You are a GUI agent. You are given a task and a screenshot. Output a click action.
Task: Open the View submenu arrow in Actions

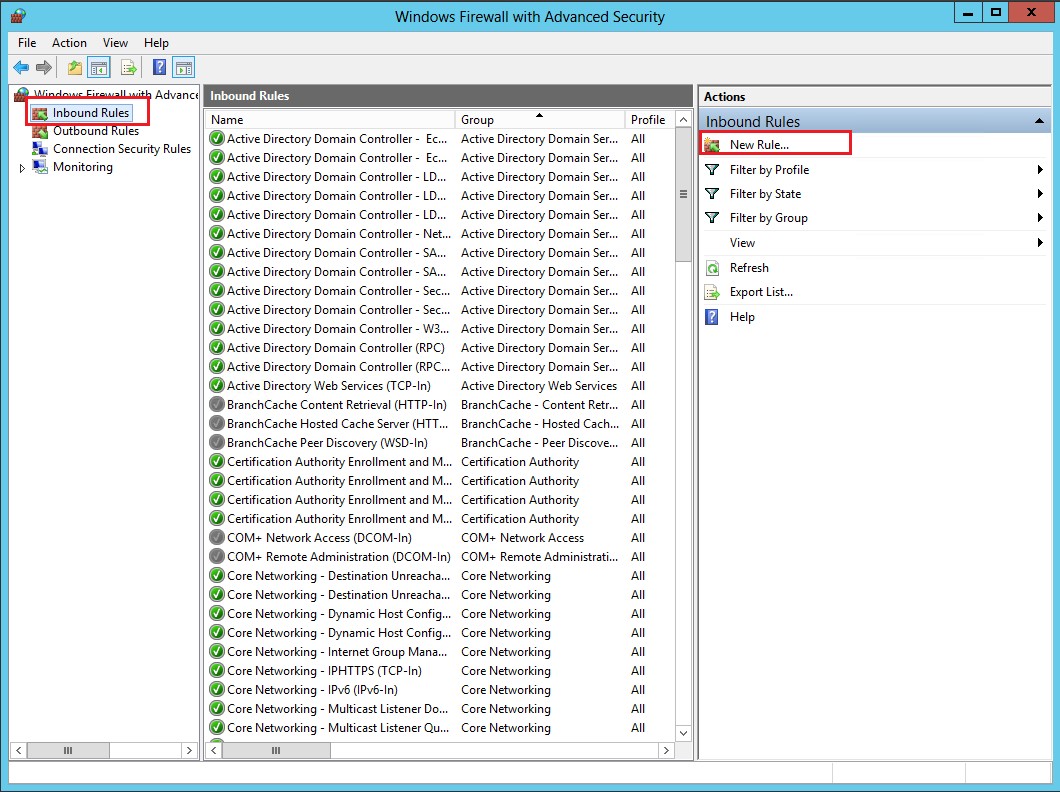click(1040, 243)
